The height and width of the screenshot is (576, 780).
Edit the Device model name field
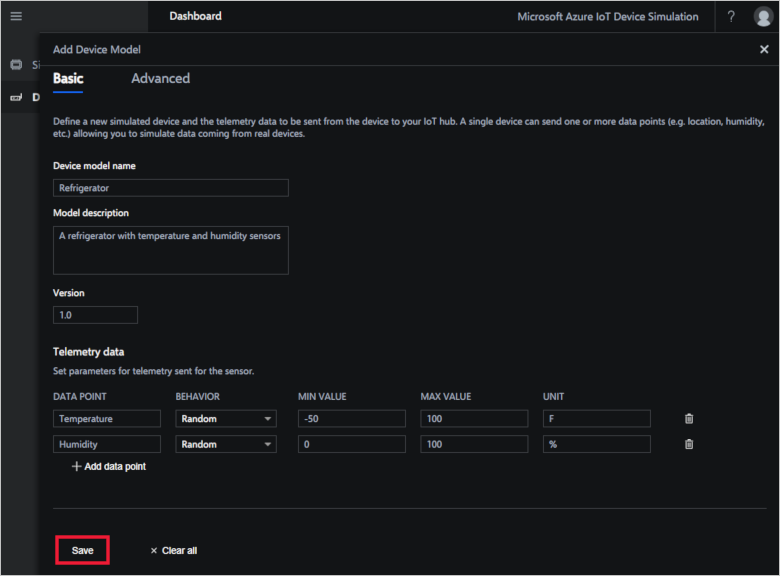(x=171, y=188)
